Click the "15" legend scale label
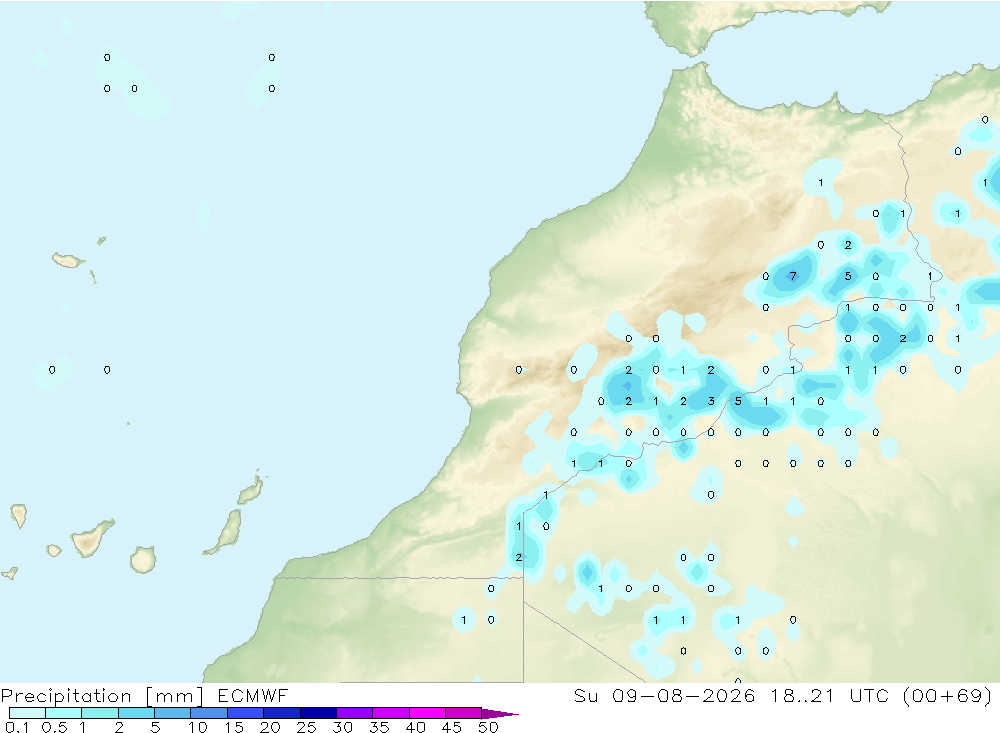This screenshot has width=1000, height=733. 233,727
